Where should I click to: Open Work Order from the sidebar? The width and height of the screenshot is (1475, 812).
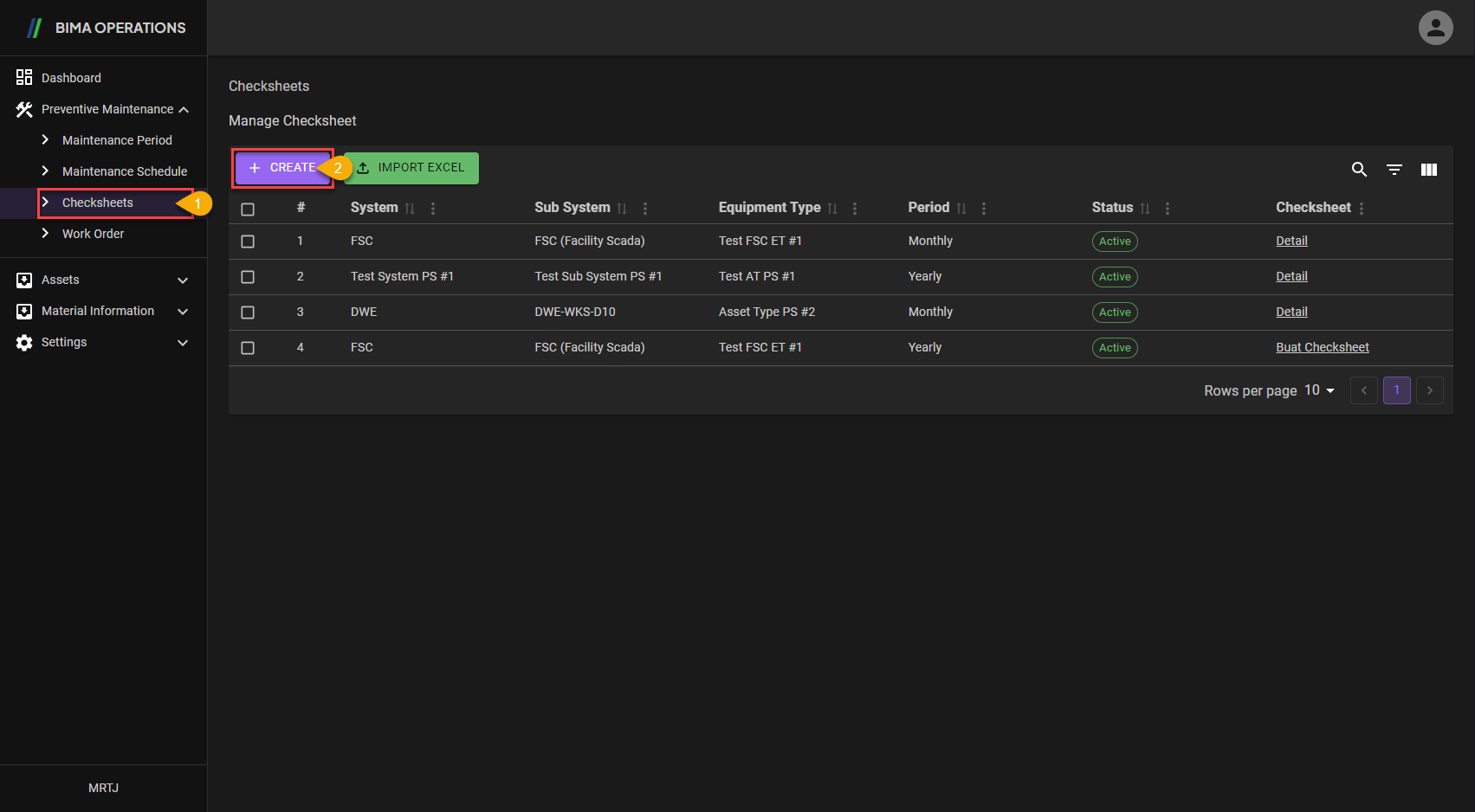click(93, 234)
